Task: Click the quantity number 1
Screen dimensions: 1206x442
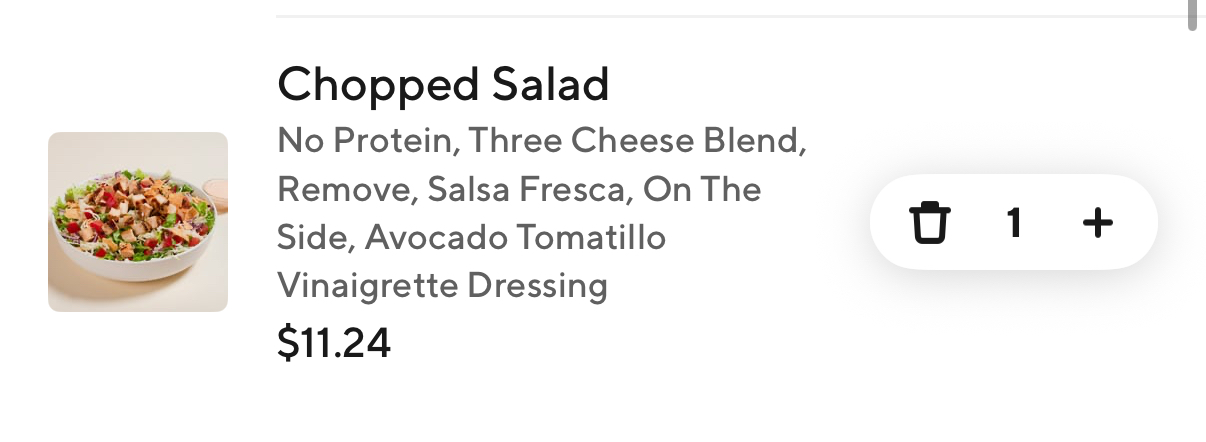Action: [1014, 222]
